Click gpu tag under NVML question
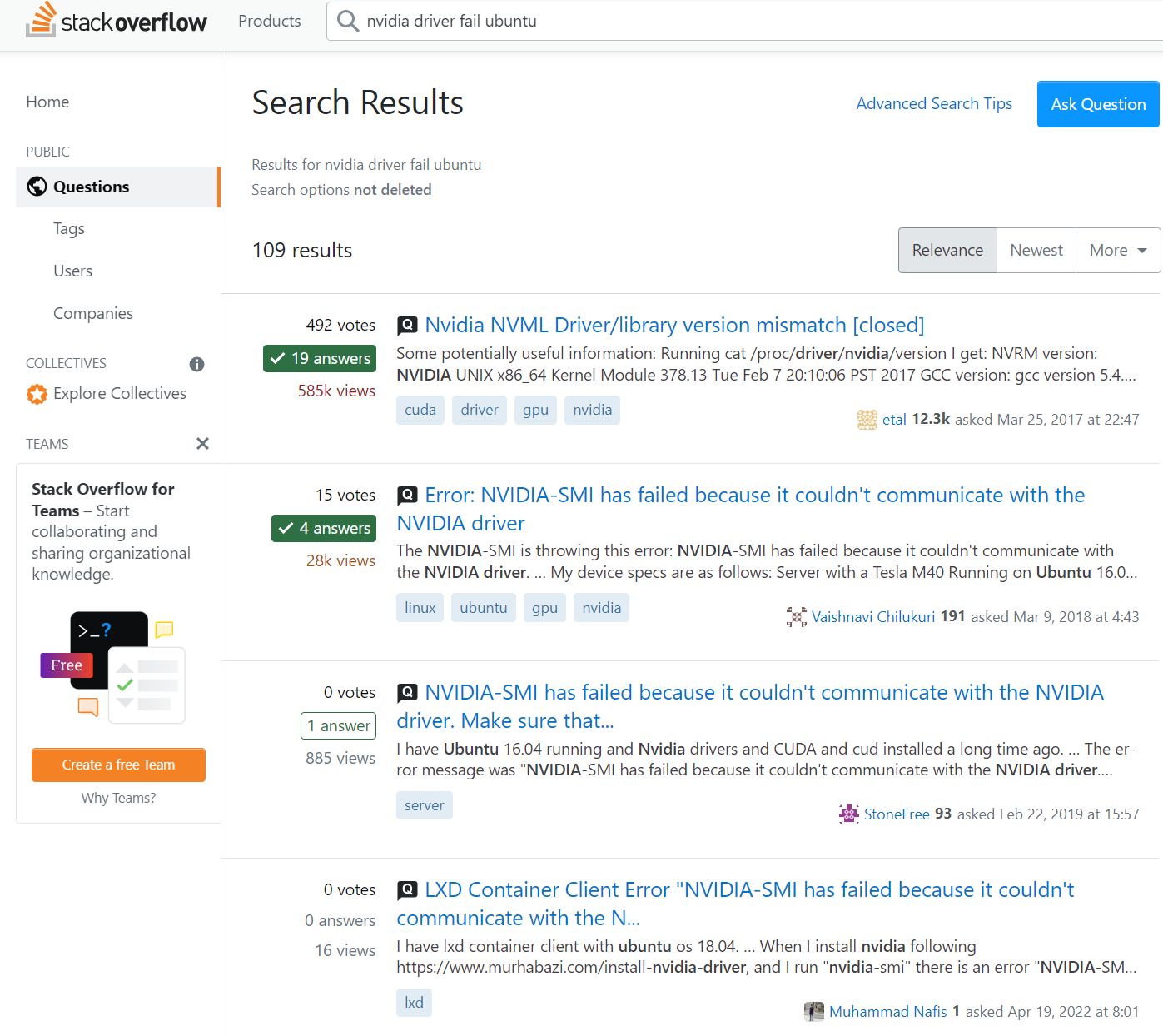 535,410
